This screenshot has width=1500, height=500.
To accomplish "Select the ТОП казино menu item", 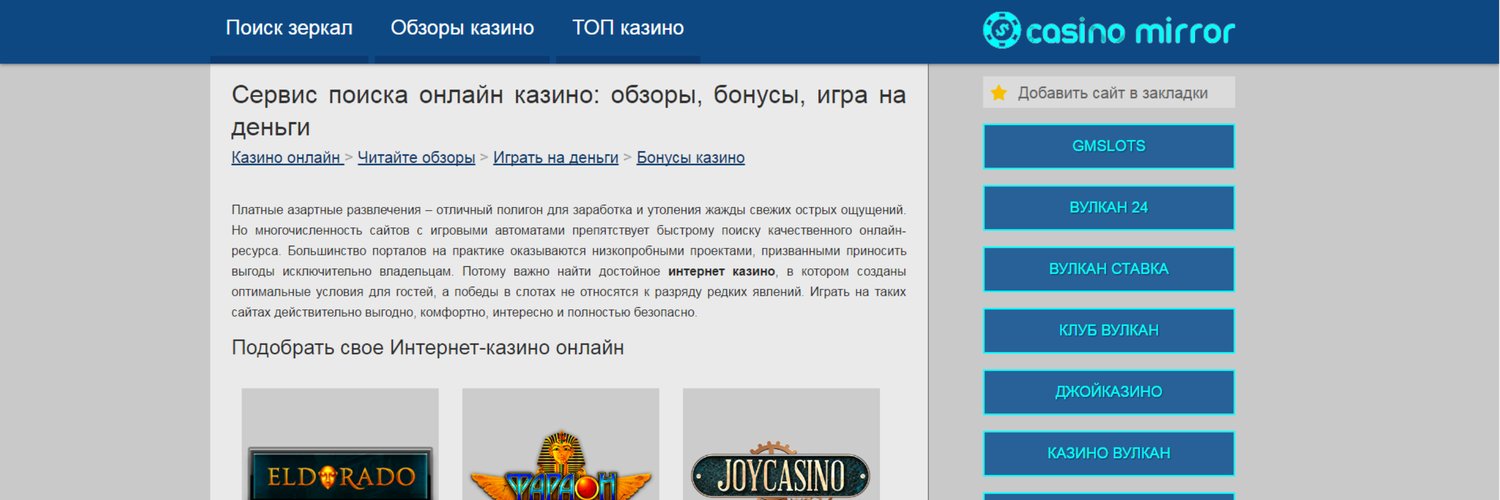I will (x=628, y=28).
